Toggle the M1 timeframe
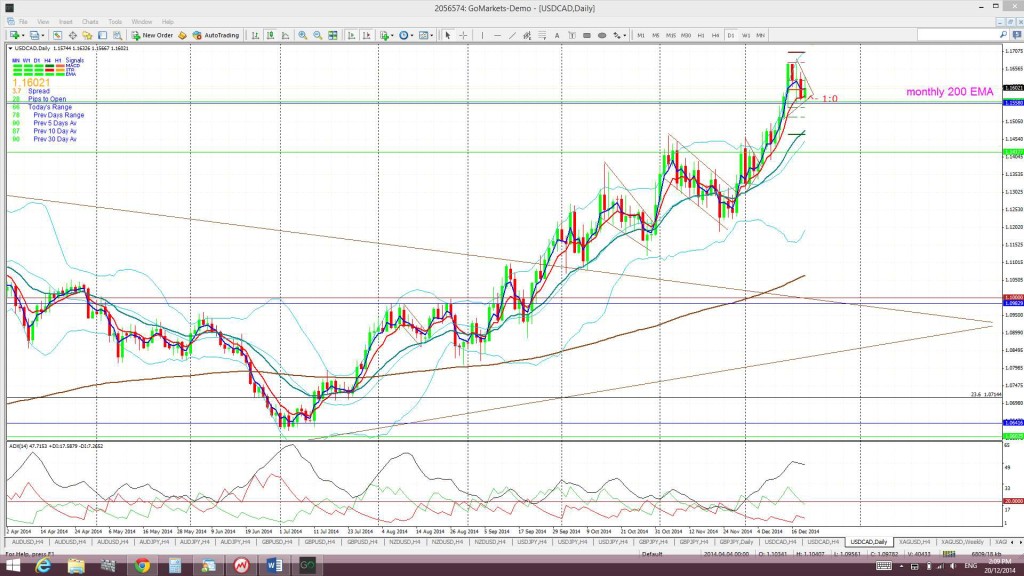The height and width of the screenshot is (576, 1024). [641, 35]
